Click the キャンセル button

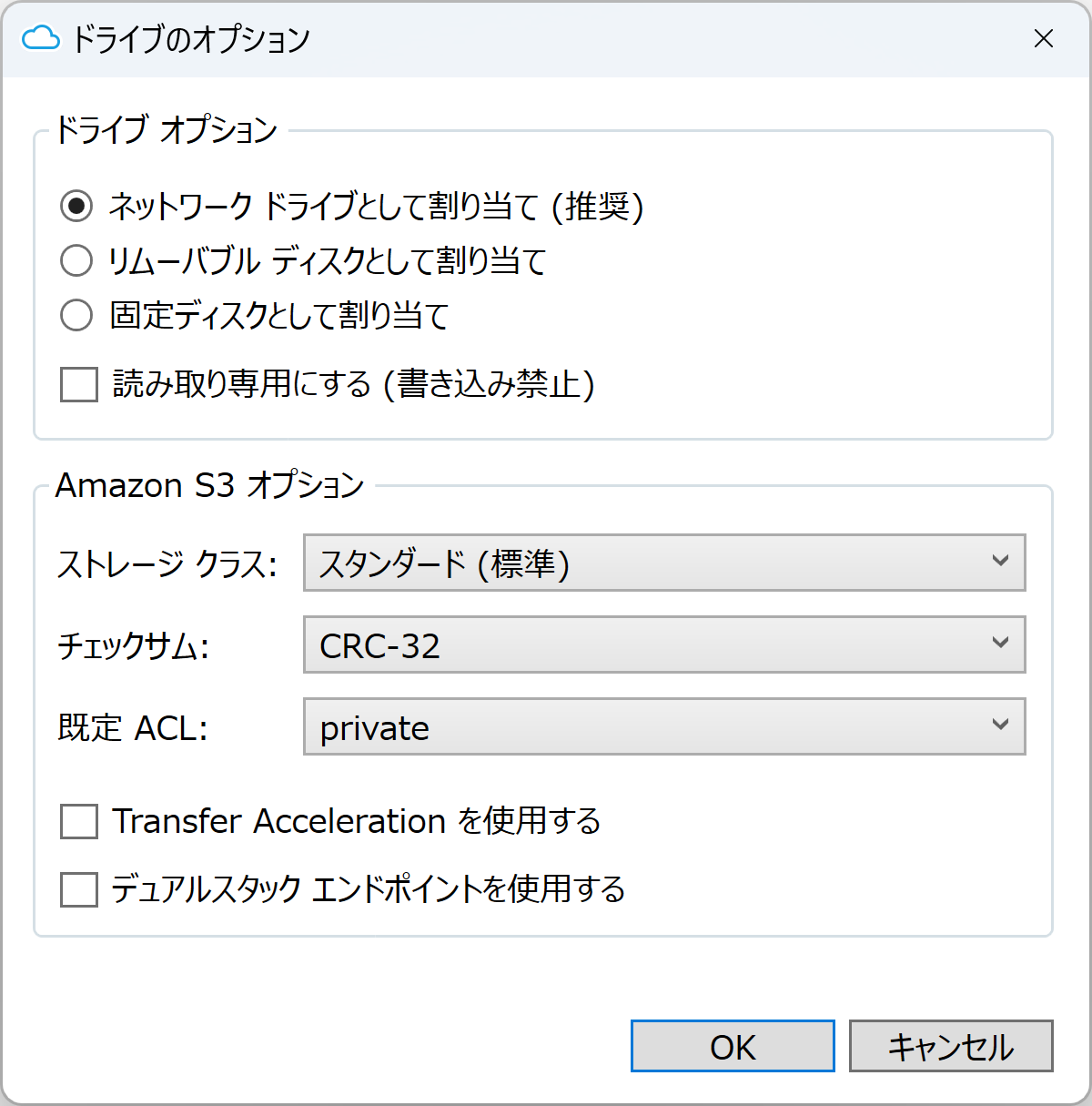tap(951, 1046)
